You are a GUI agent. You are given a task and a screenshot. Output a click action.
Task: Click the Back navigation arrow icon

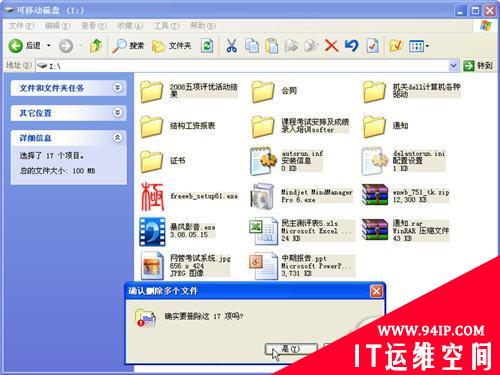(15, 46)
